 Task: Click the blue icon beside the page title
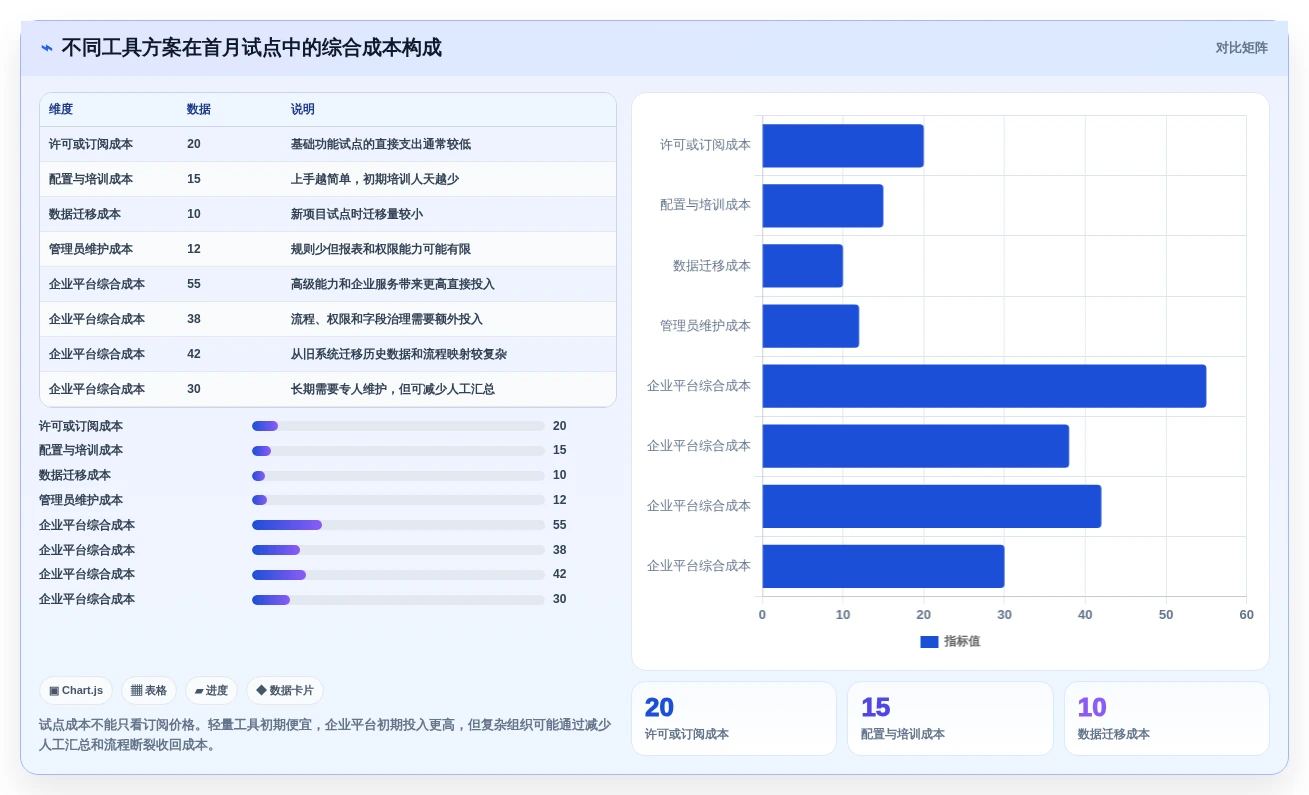coord(47,48)
